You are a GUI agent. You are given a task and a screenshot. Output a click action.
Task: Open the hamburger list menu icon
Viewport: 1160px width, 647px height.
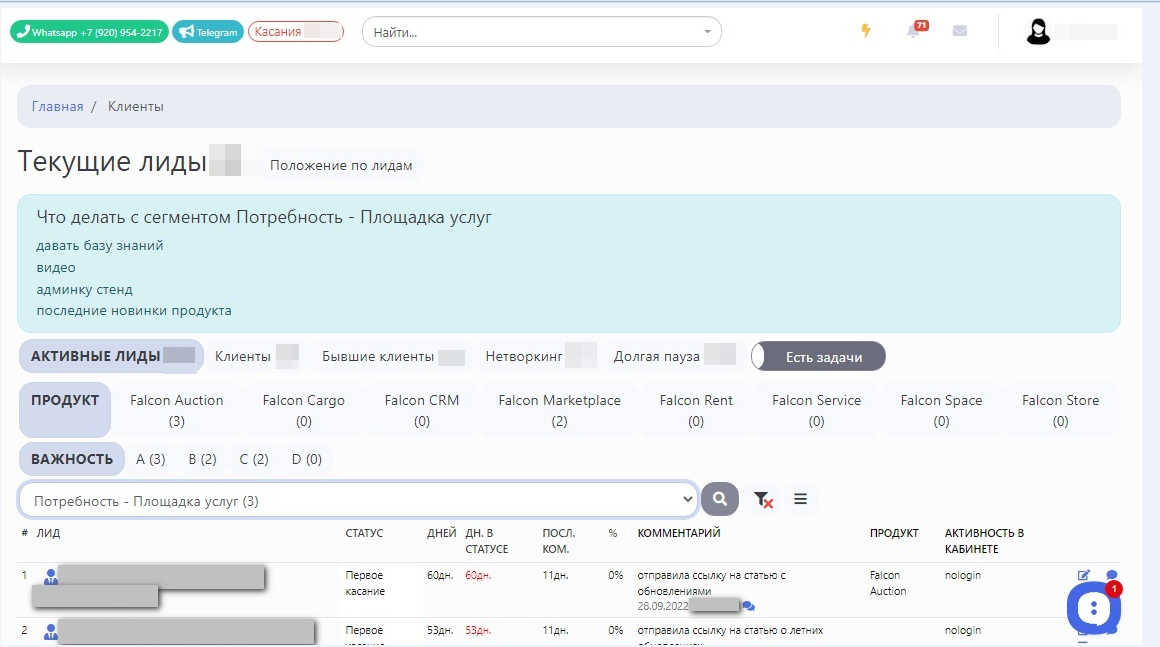pos(800,499)
